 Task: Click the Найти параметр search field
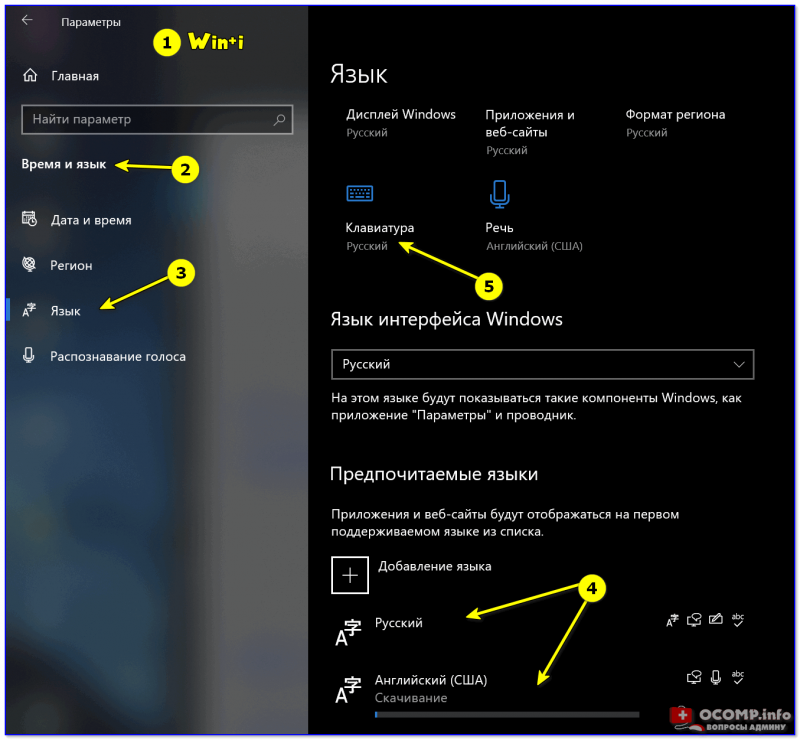click(x=157, y=119)
